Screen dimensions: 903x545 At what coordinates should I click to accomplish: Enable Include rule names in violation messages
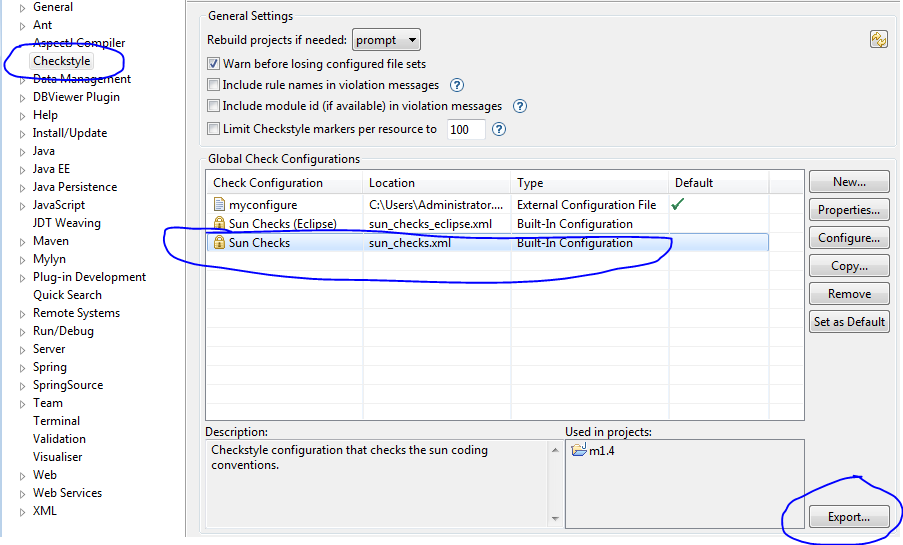214,85
